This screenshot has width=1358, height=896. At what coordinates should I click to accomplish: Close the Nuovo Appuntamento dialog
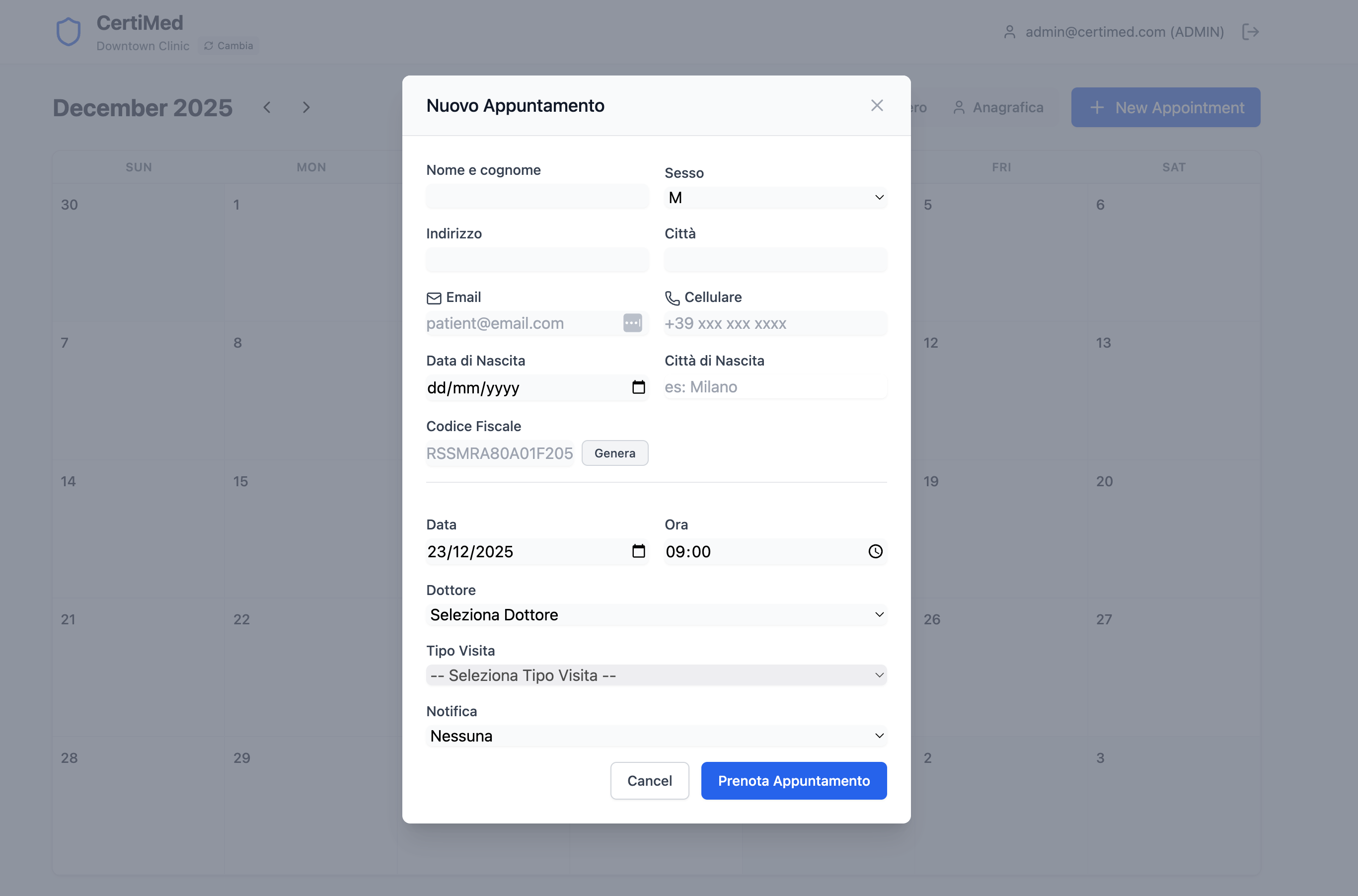point(876,106)
